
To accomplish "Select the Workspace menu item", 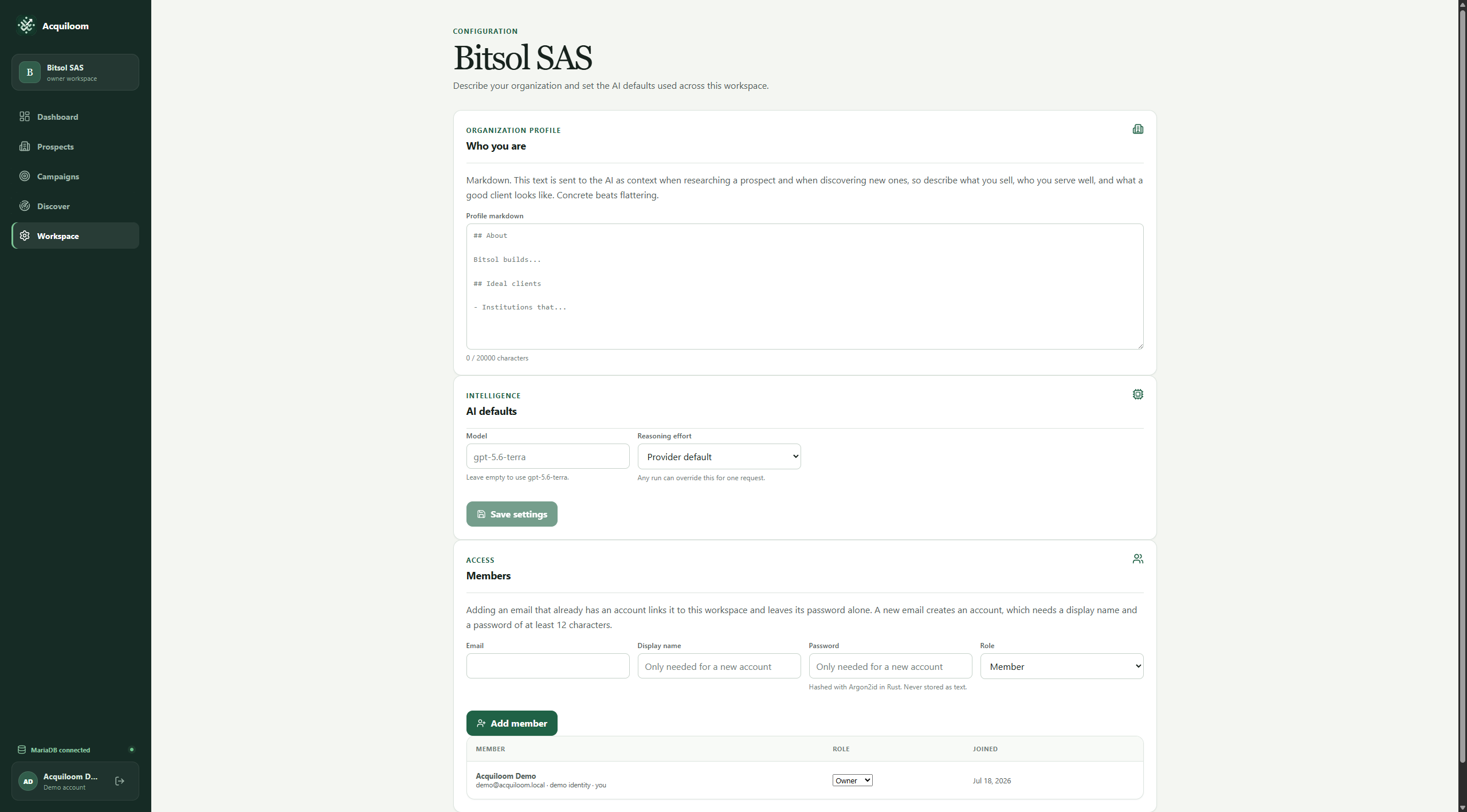I will [75, 236].
